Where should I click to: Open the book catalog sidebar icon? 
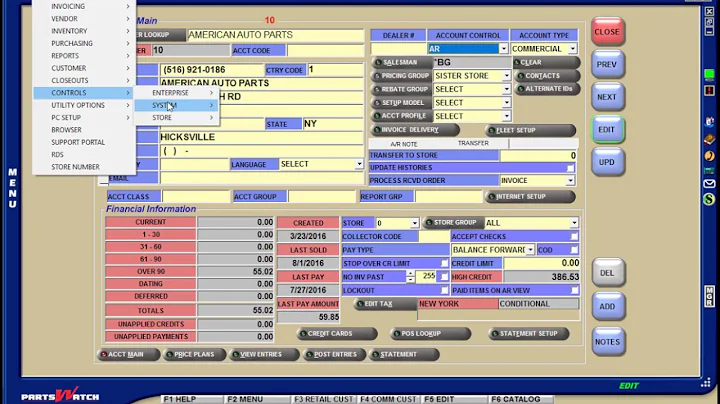coord(709,140)
